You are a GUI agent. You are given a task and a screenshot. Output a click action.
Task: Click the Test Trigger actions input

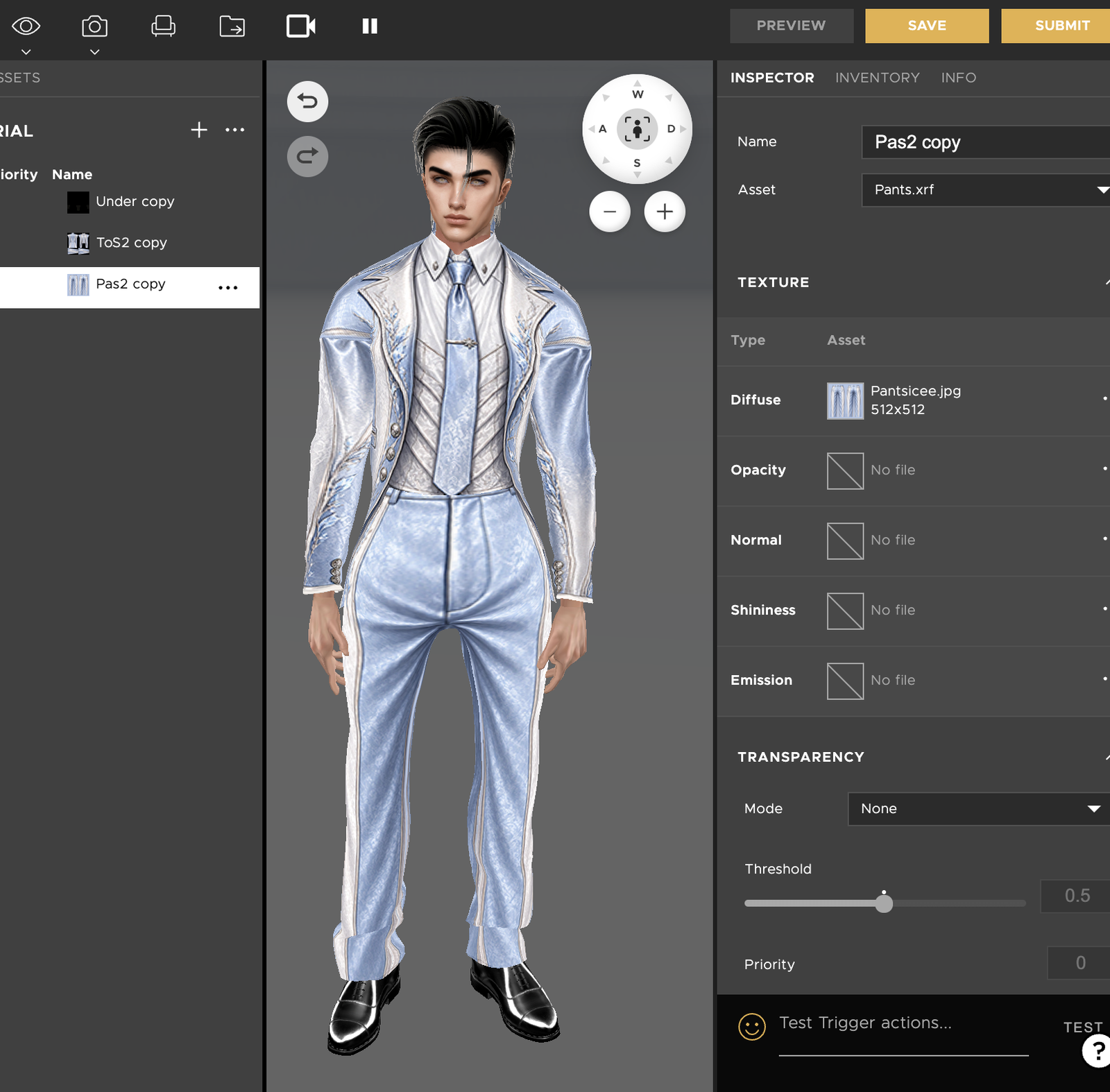click(x=903, y=1027)
